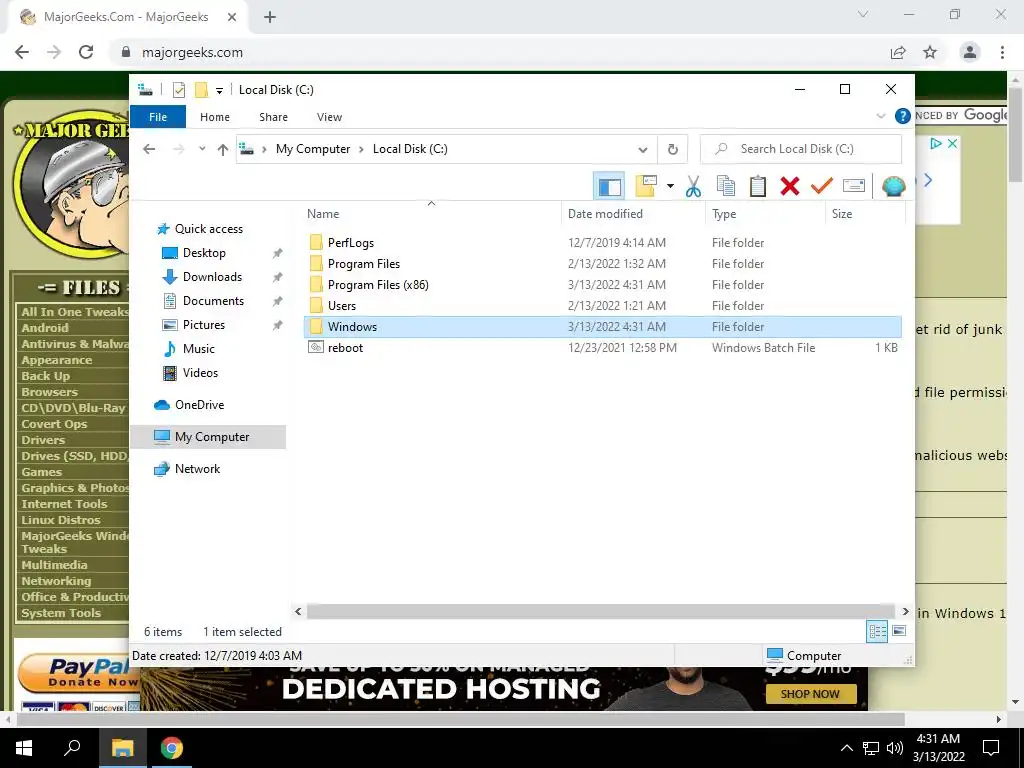
Task: Click the Classic Shell settings shell icon
Action: [x=893, y=186]
